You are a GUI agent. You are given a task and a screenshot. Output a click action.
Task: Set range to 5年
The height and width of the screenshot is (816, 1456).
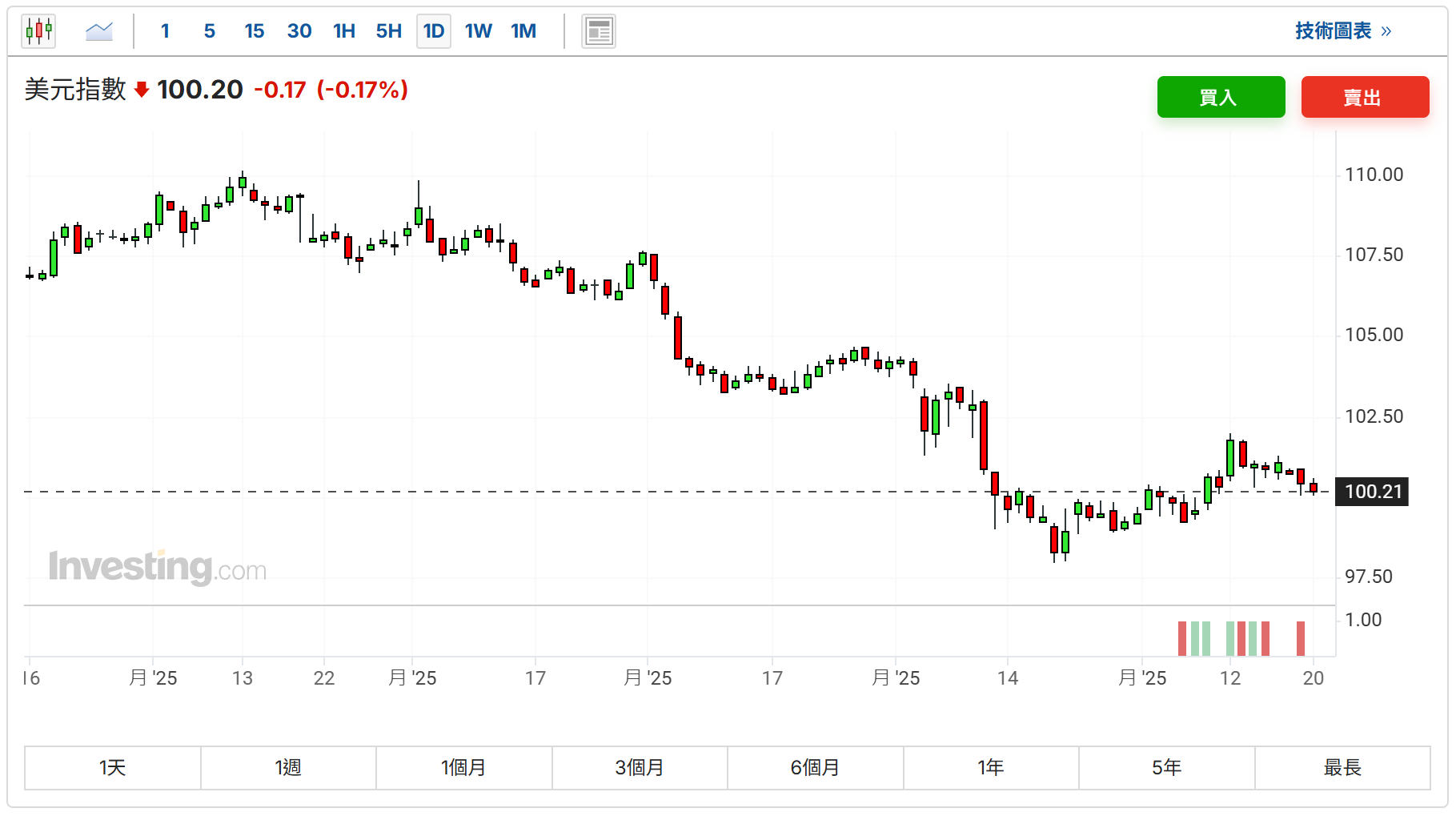click(1167, 768)
